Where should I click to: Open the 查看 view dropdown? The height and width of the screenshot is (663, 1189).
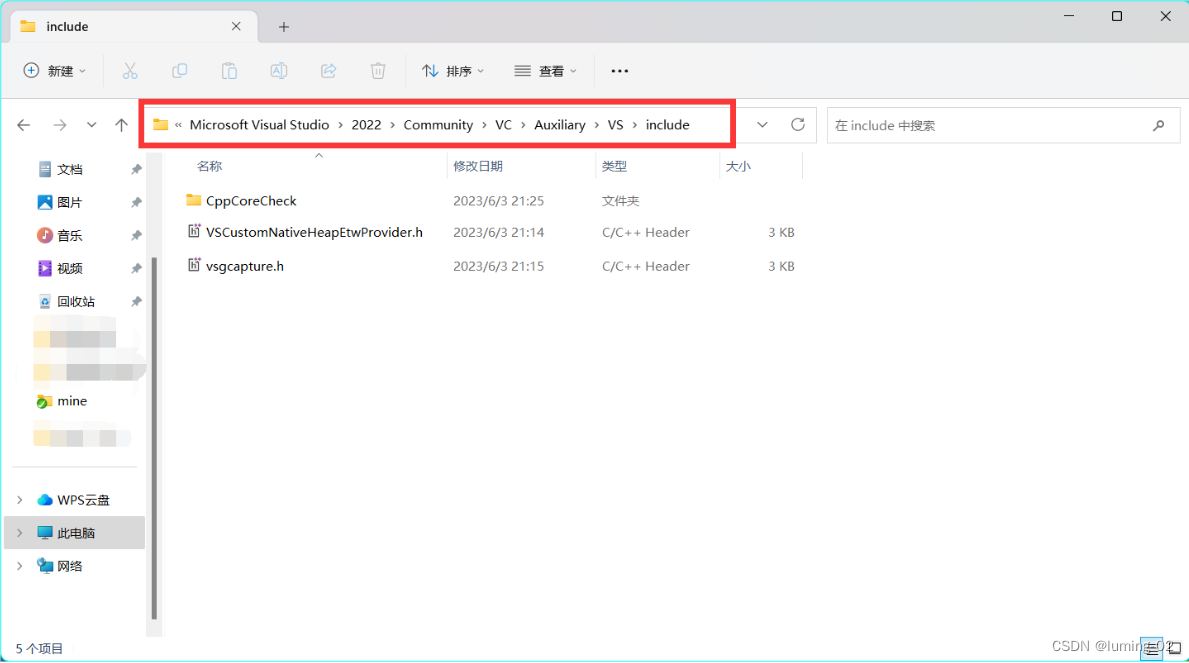[545, 71]
